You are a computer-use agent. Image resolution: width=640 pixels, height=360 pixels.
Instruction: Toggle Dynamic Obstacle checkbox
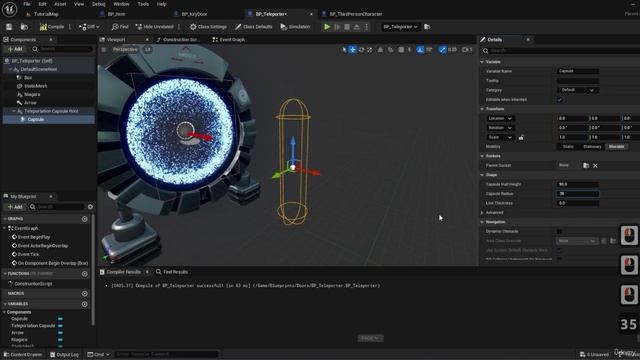pos(560,231)
